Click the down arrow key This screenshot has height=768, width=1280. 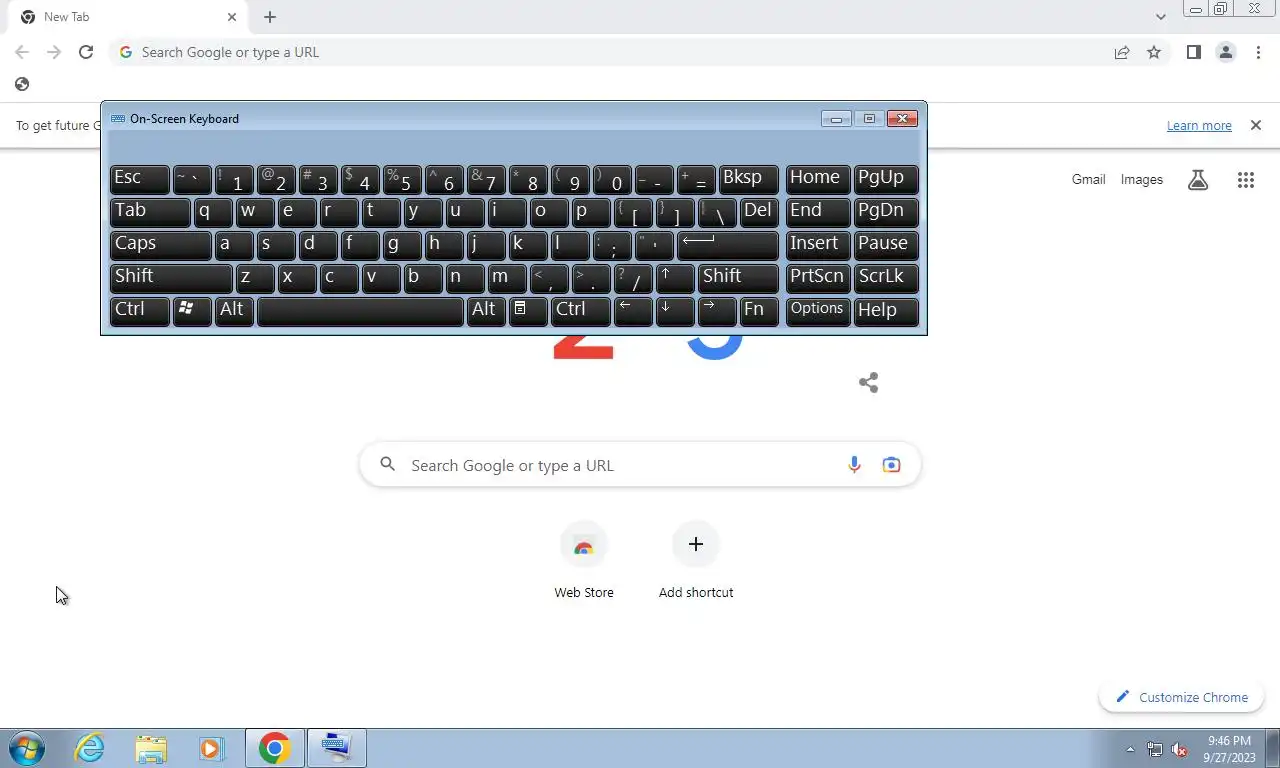pyautogui.click(x=675, y=311)
